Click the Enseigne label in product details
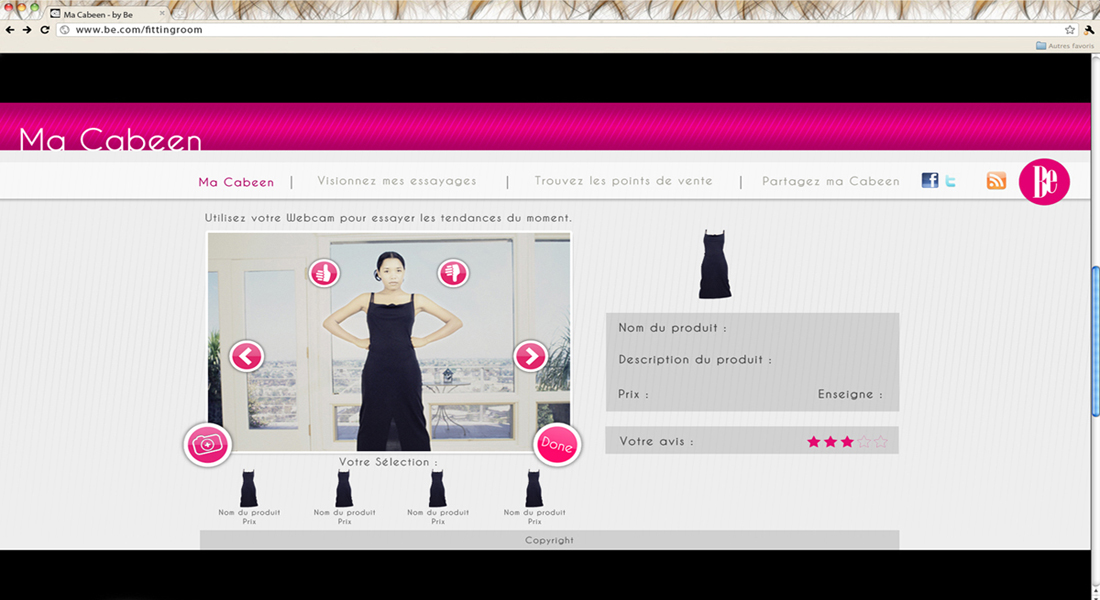 pos(850,394)
